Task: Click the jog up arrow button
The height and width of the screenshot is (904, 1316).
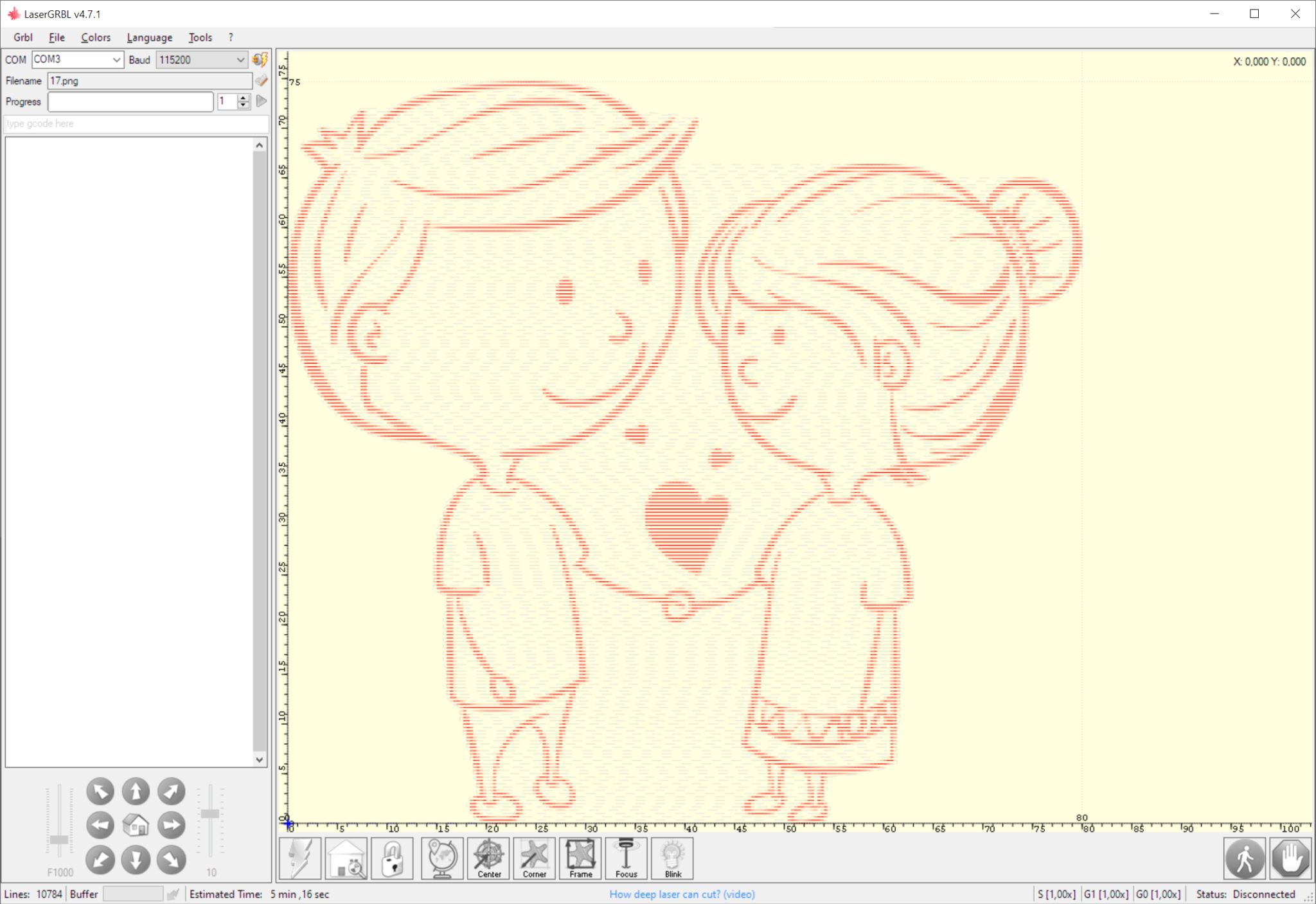Action: [x=136, y=792]
